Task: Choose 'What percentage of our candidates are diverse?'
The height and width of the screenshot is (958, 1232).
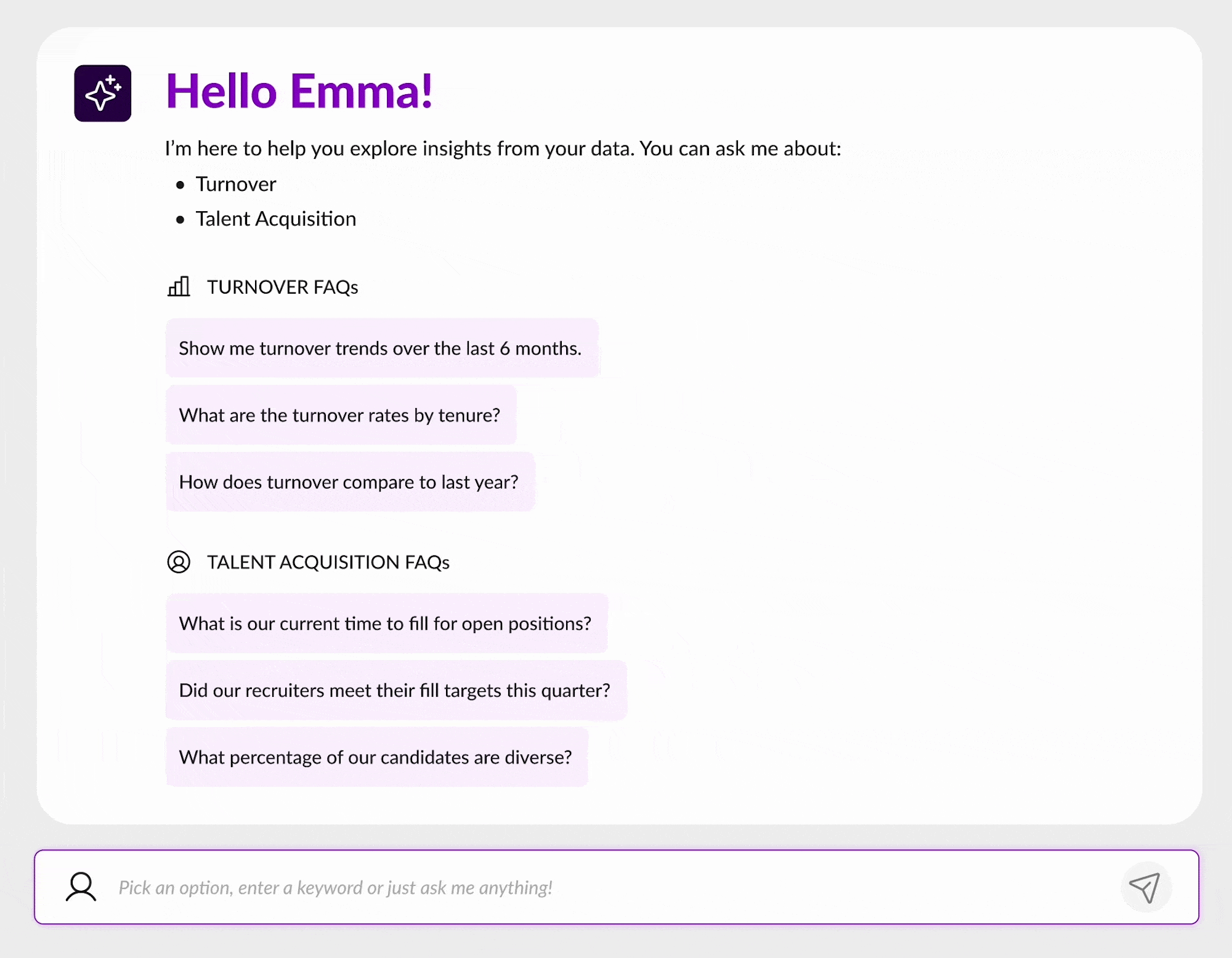Action: [376, 757]
